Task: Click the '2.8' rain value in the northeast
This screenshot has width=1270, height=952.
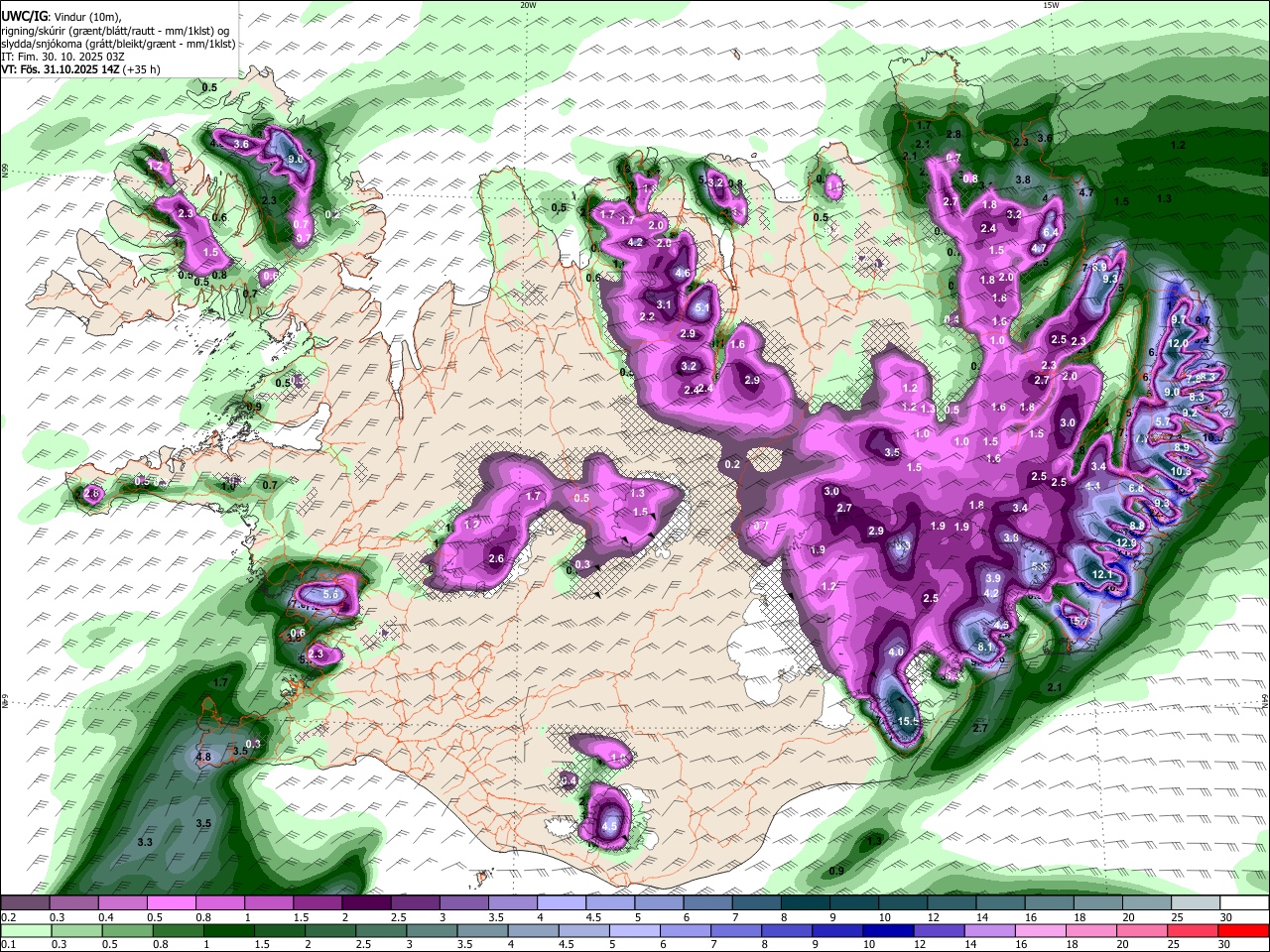Action: tap(953, 134)
